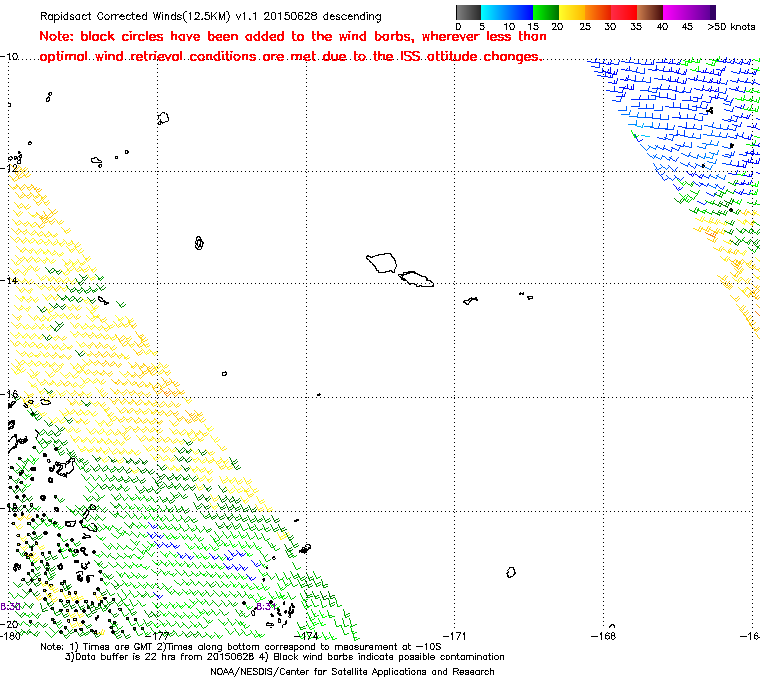The image size is (760, 688).
Task: Click the gray 0–5 knots legend color
Action: point(468,12)
